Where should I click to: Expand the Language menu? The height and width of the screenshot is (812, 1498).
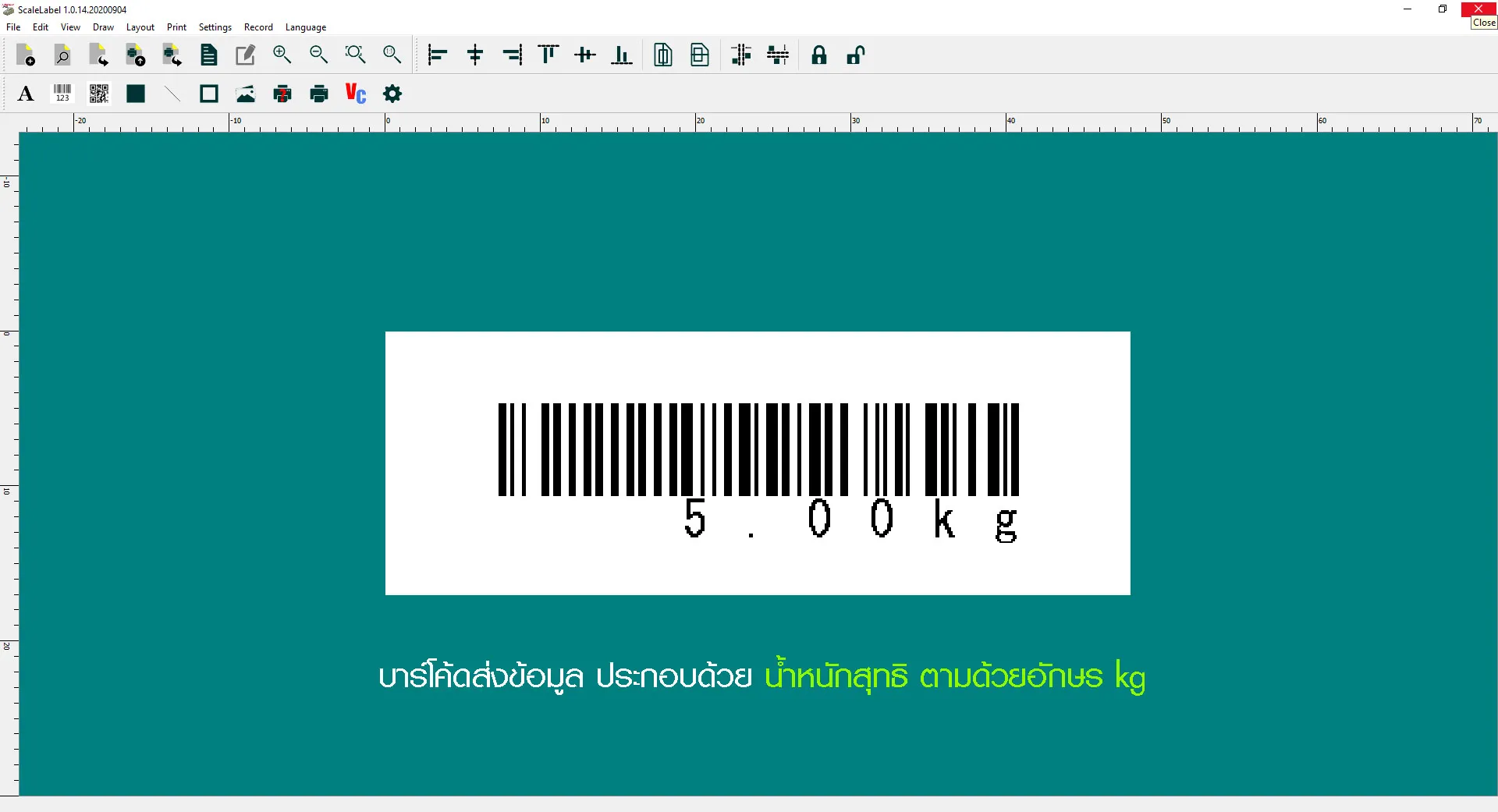(305, 27)
